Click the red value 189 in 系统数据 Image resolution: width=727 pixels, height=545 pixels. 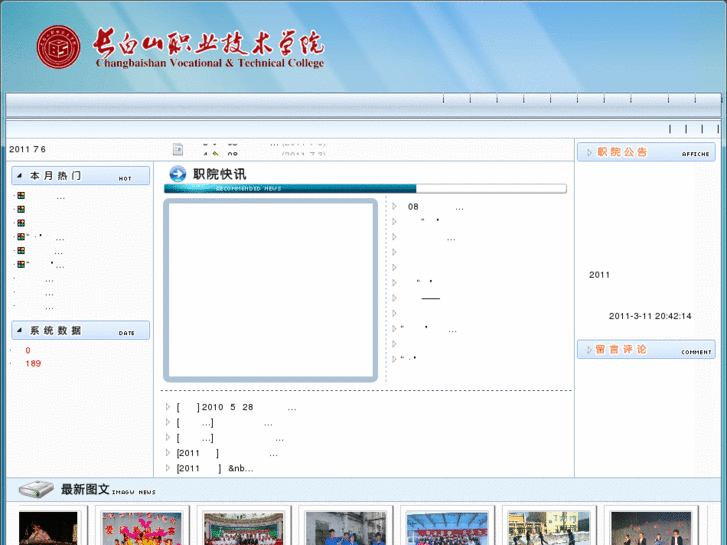click(x=33, y=364)
